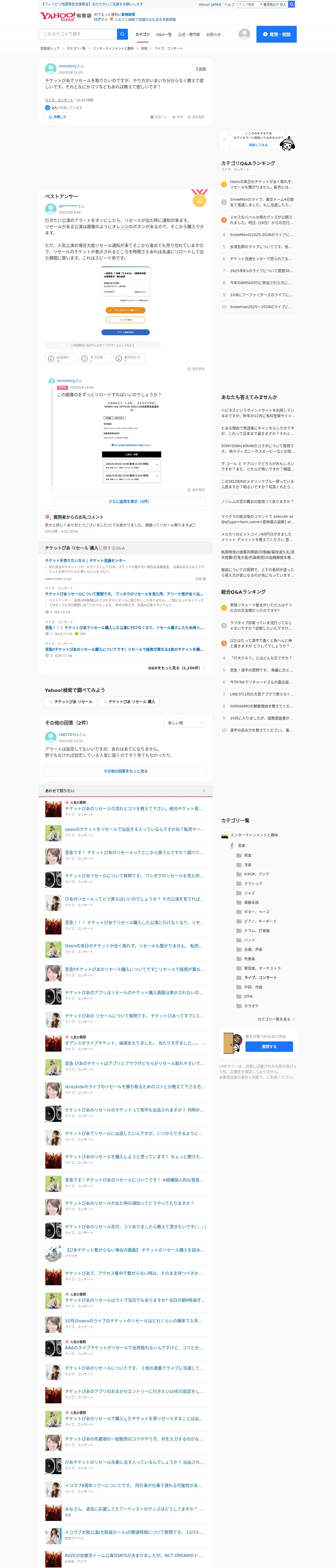The width and height of the screenshot is (336, 1568).
Task: Open the フィリピン地震緊急支援募金 banner link
Action: 92,4
